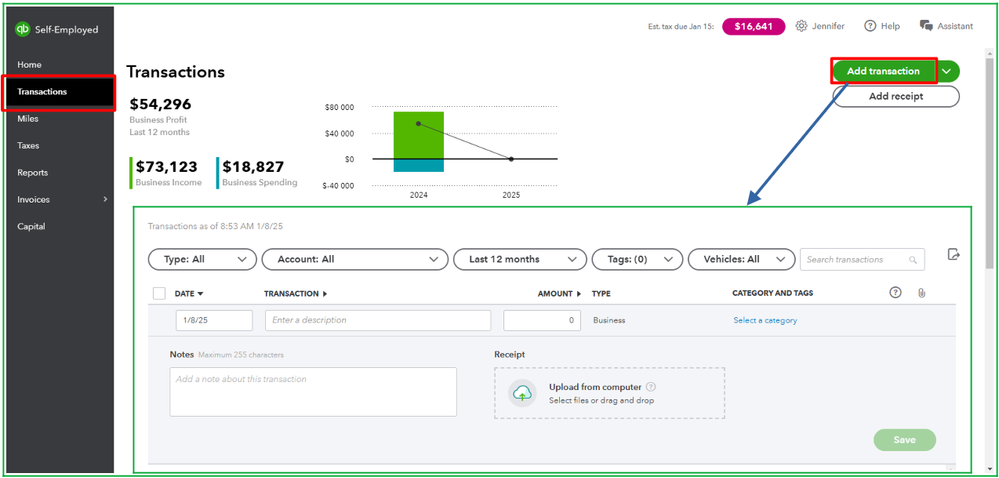The height and width of the screenshot is (478, 999).
Task: Sort by the TRANSACTION column header
Action: pos(295,294)
